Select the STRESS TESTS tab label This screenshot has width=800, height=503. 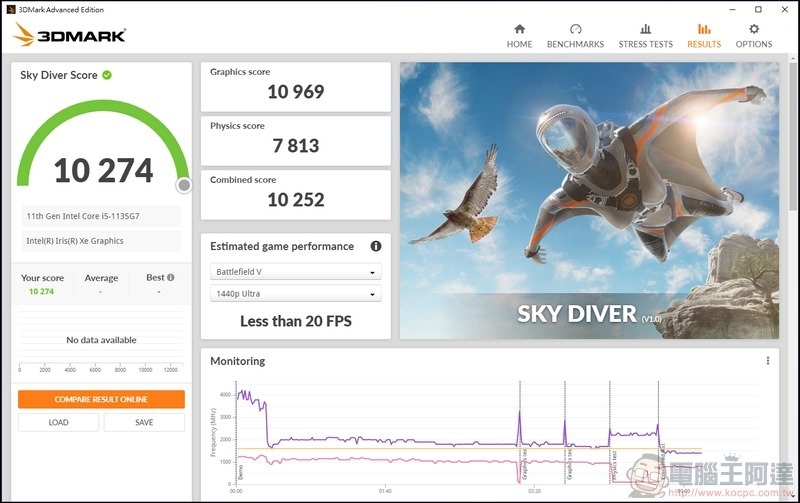(646, 44)
